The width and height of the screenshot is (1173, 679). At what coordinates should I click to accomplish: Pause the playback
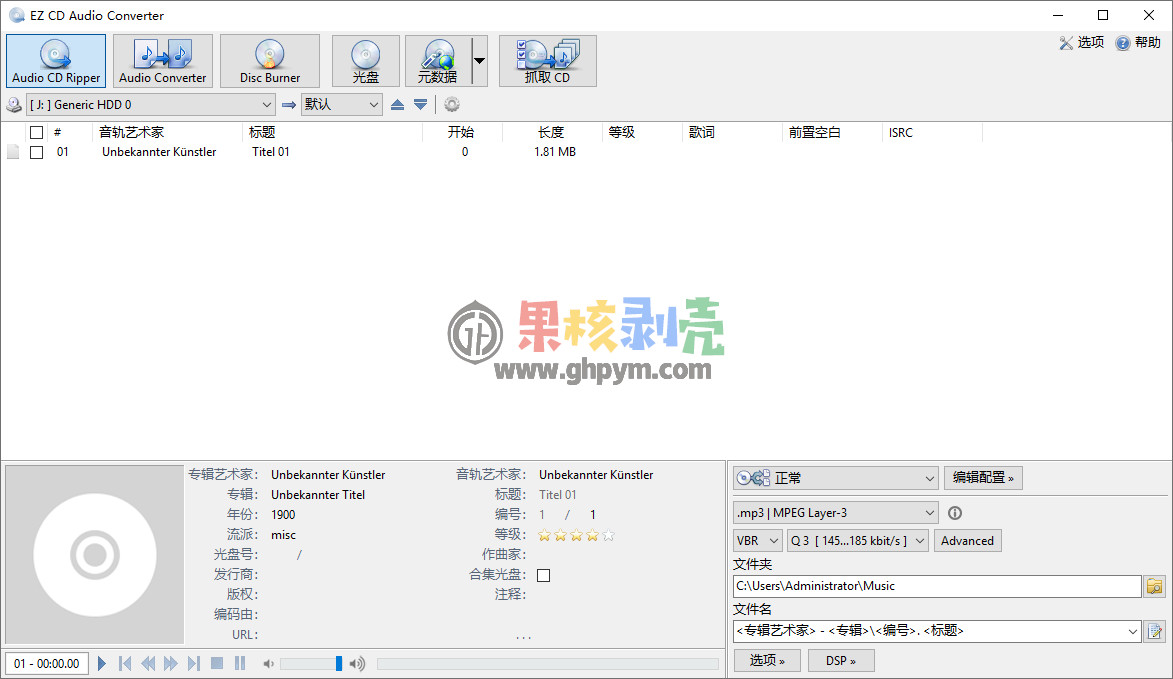[240, 663]
